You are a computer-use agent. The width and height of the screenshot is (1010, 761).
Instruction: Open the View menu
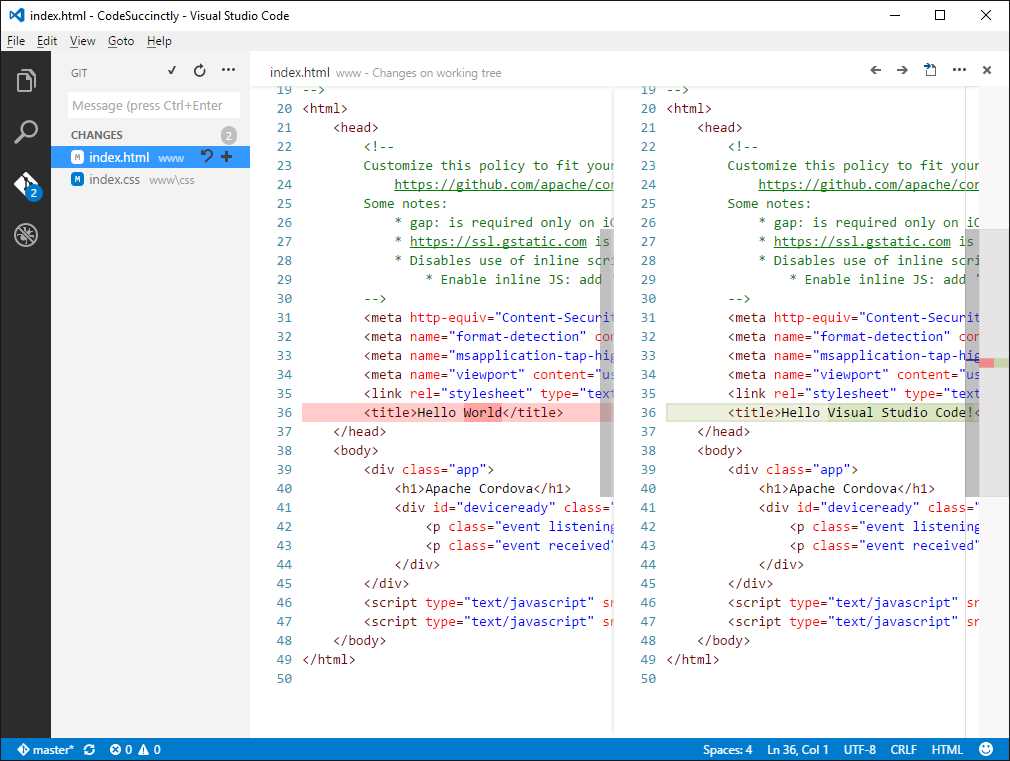(x=82, y=41)
